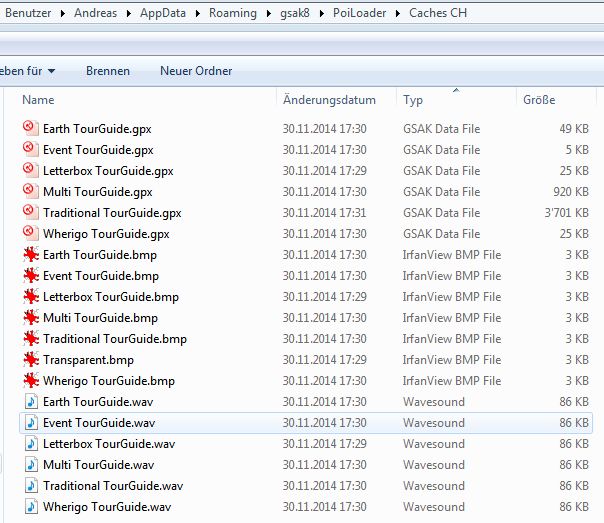This screenshot has height=523, width=604.
Task: Select the file name Letterbox TourGuide.gpx
Action: pos(108,171)
